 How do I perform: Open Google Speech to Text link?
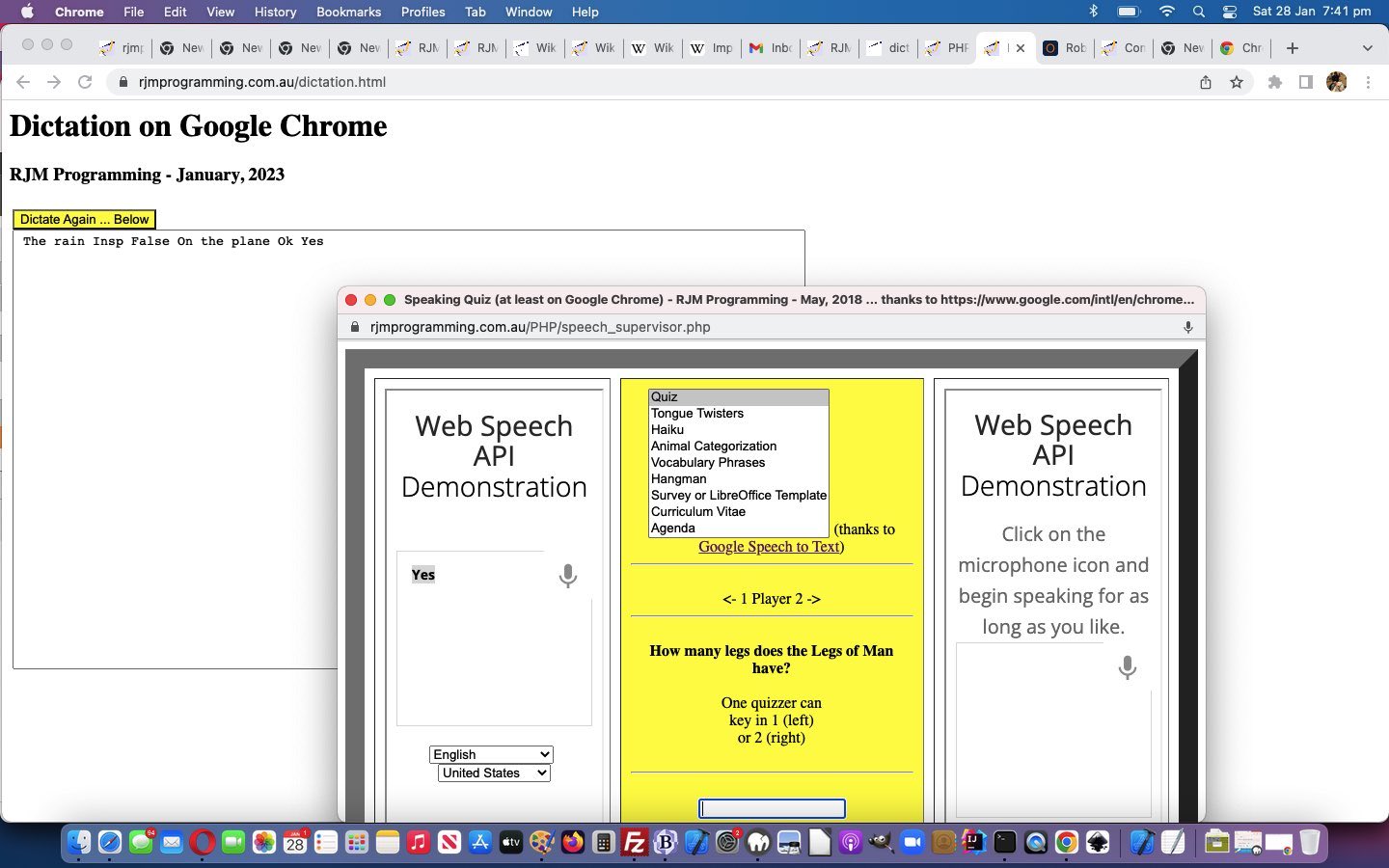tap(769, 547)
